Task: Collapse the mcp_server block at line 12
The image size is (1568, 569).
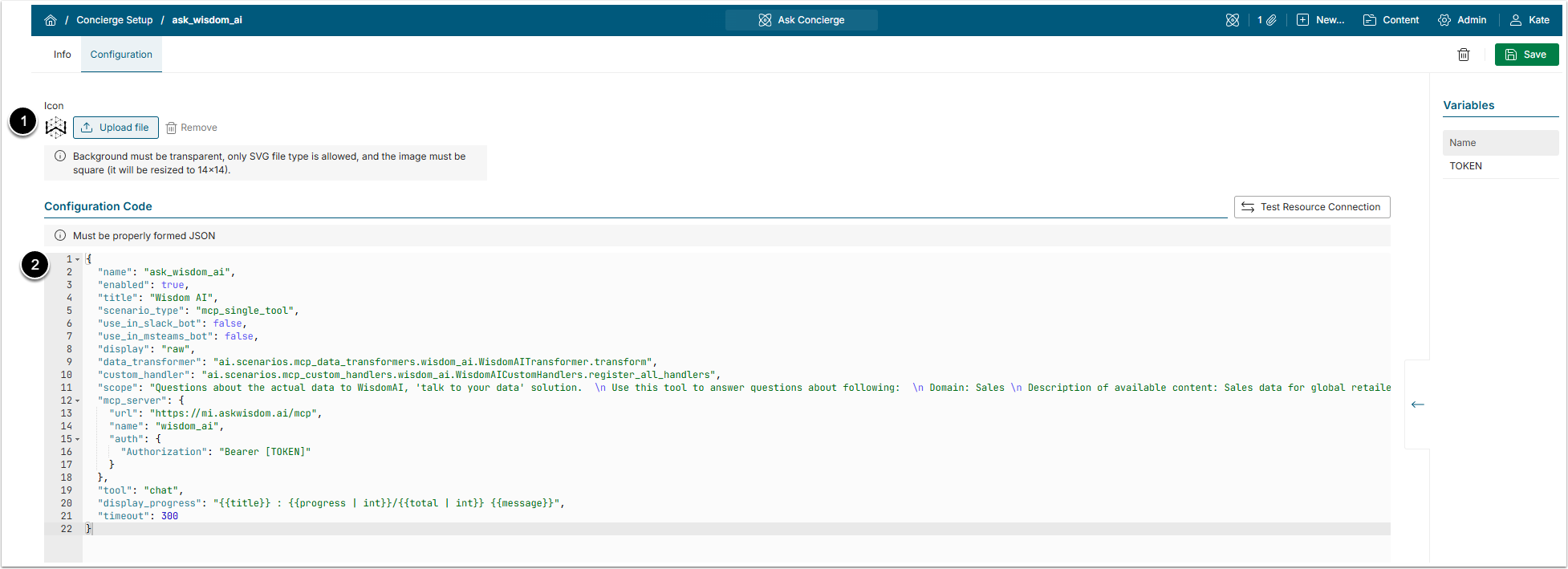Action: coord(78,400)
